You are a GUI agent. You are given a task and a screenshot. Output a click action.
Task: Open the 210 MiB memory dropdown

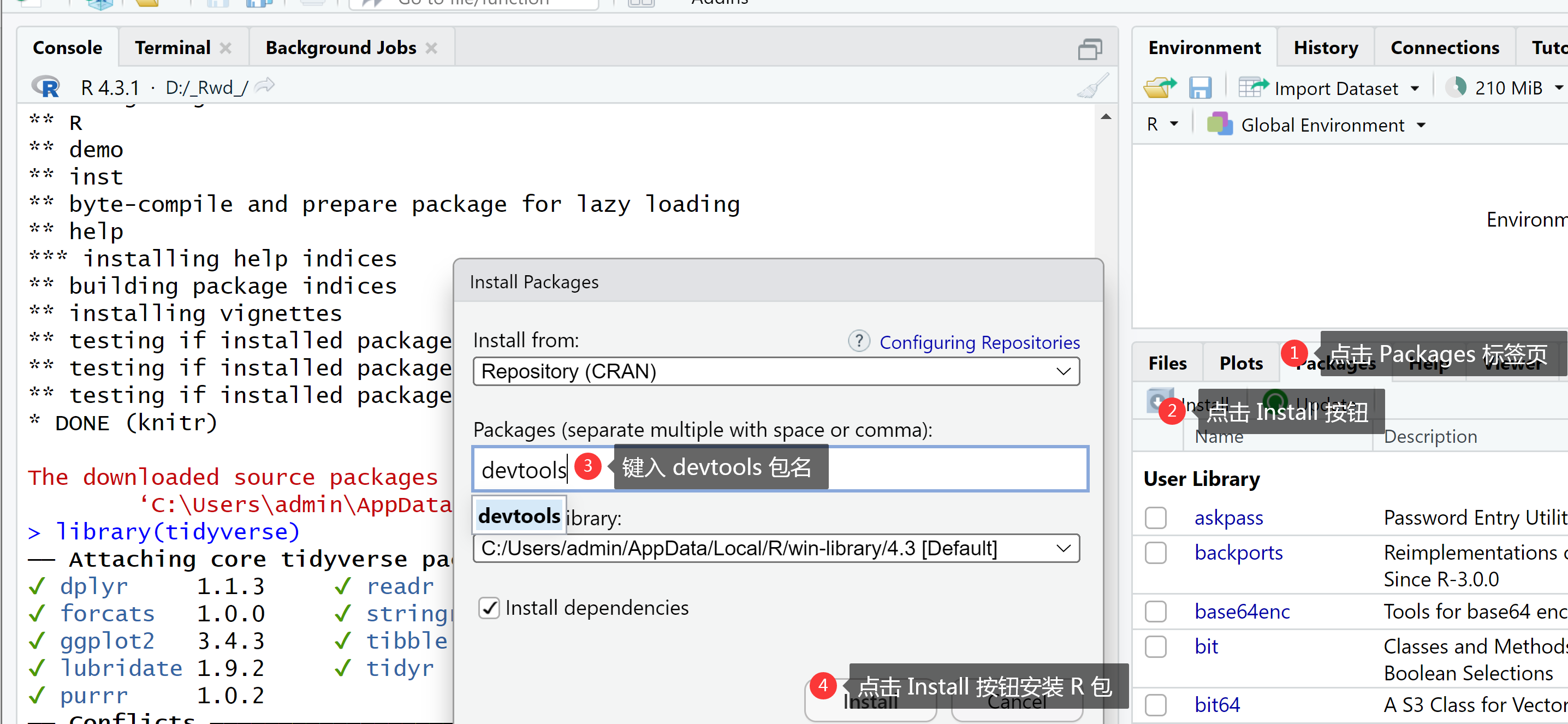(1559, 88)
